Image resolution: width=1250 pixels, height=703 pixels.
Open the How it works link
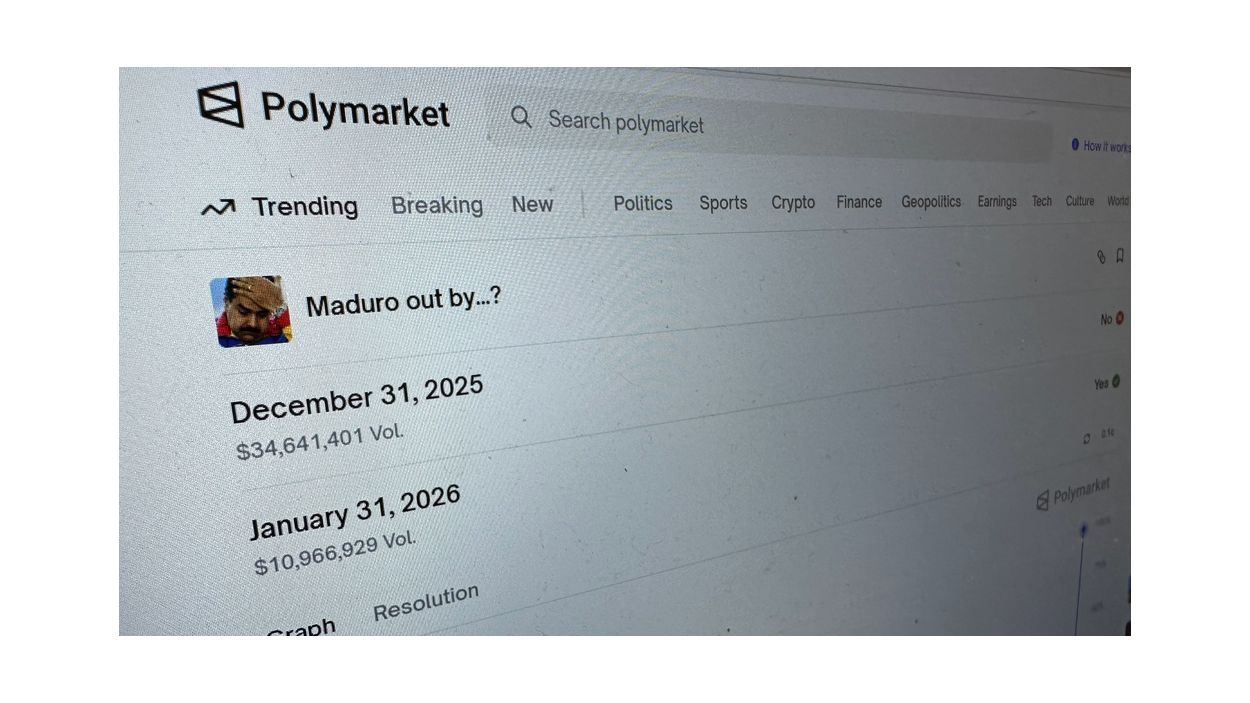1106,146
